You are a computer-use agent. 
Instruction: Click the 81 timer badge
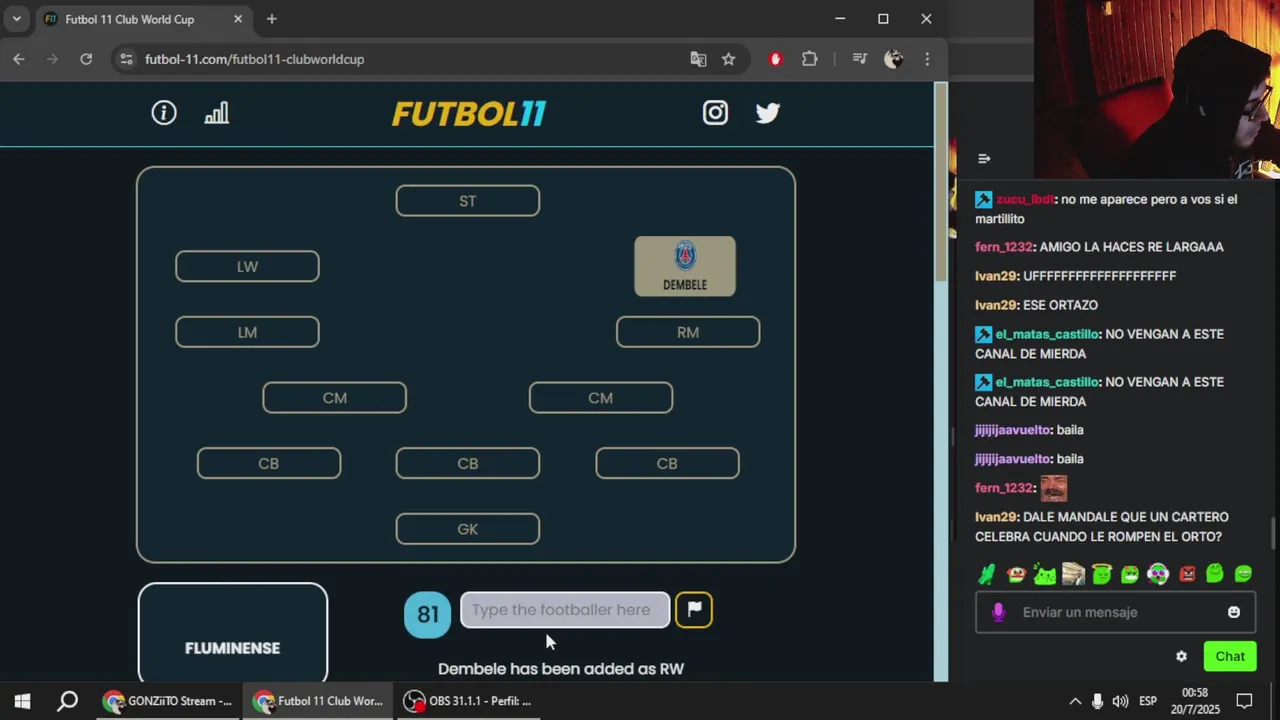pyautogui.click(x=428, y=614)
